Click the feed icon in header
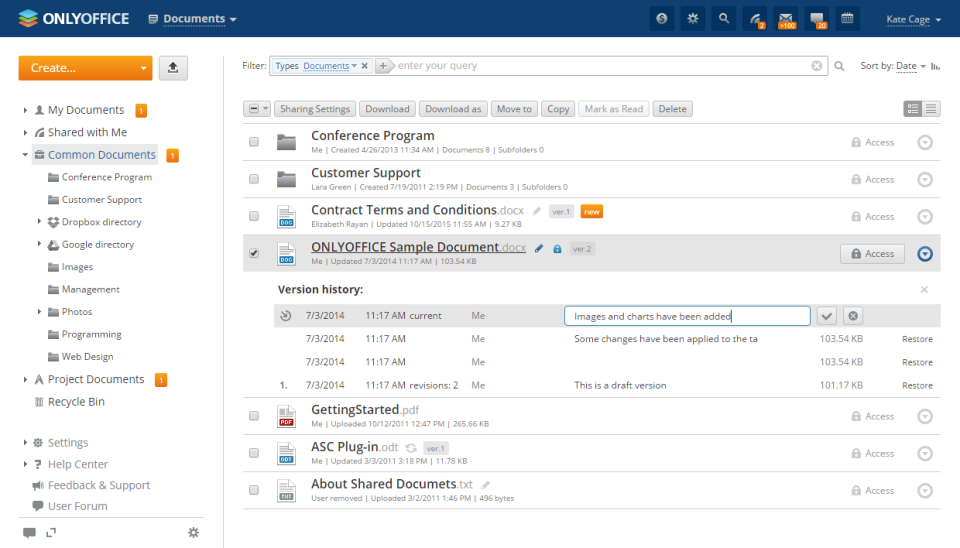 click(755, 19)
